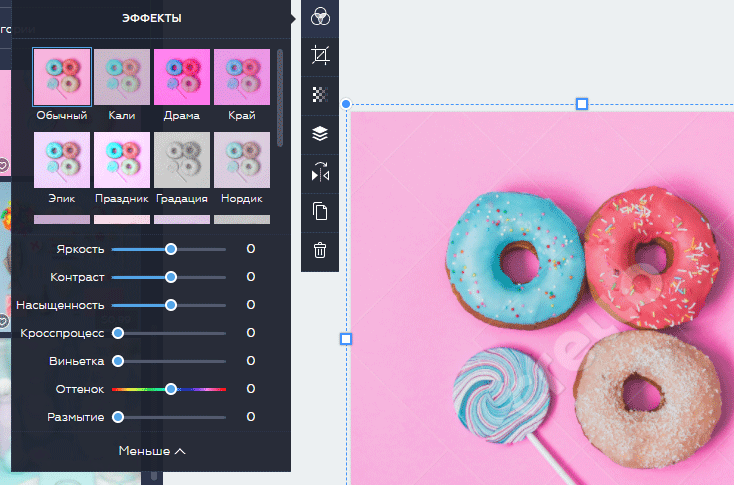Click the effects list scrollbar
This screenshot has width=734, height=485.
(x=280, y=98)
